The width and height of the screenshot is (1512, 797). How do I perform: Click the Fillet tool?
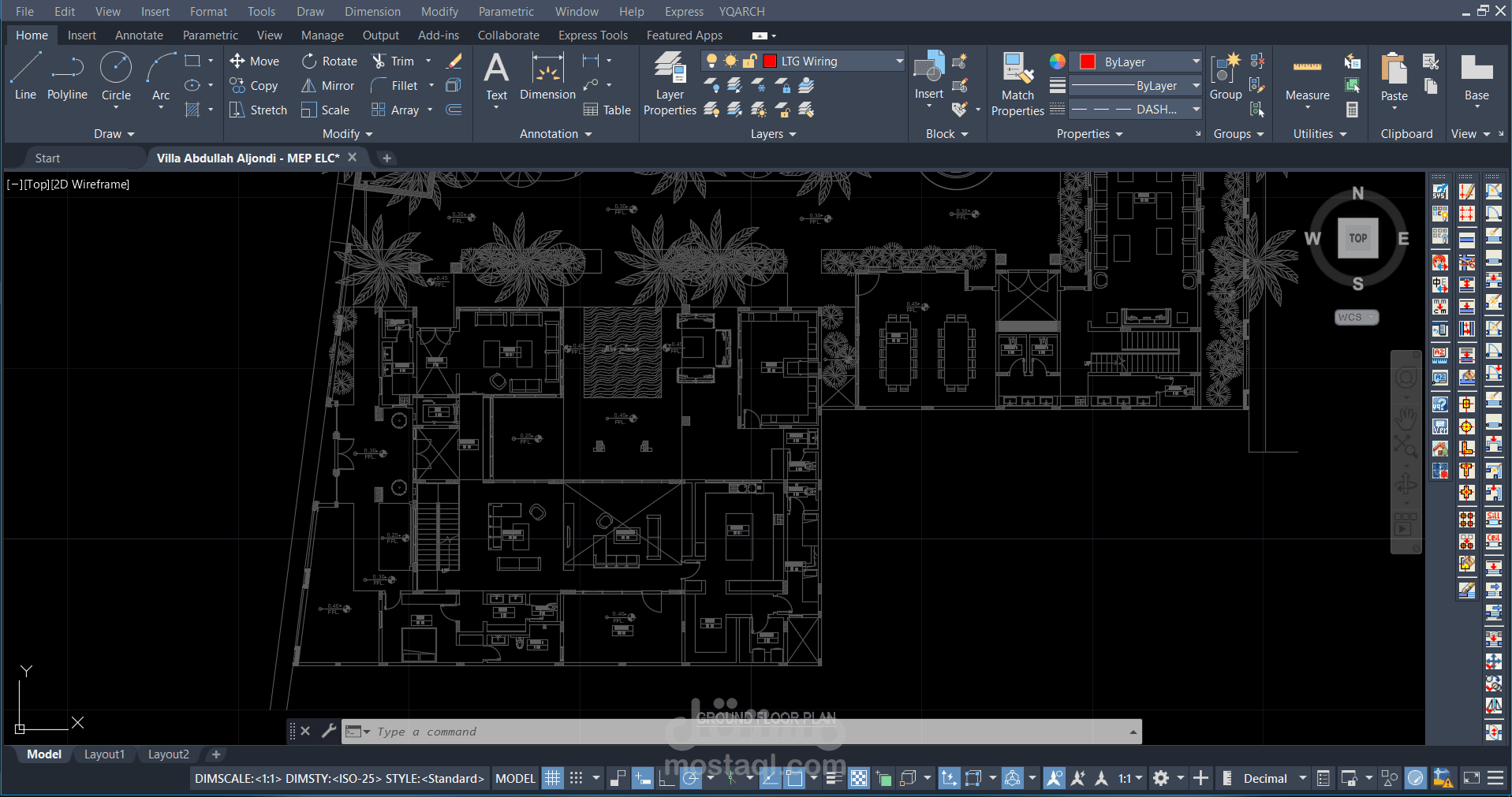pos(394,85)
